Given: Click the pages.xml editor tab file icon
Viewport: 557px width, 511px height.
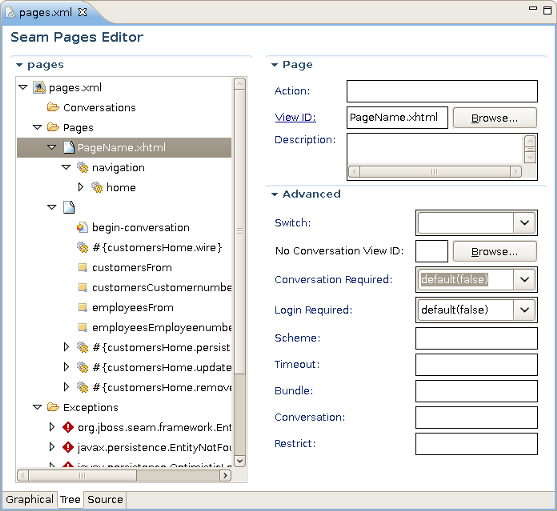Looking at the screenshot, I should pyautogui.click(x=11, y=13).
